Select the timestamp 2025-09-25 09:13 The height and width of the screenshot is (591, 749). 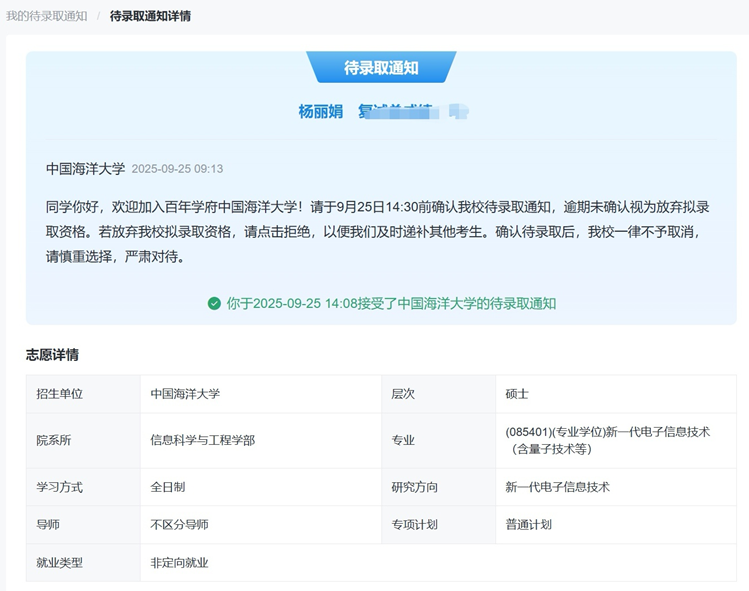point(177,169)
